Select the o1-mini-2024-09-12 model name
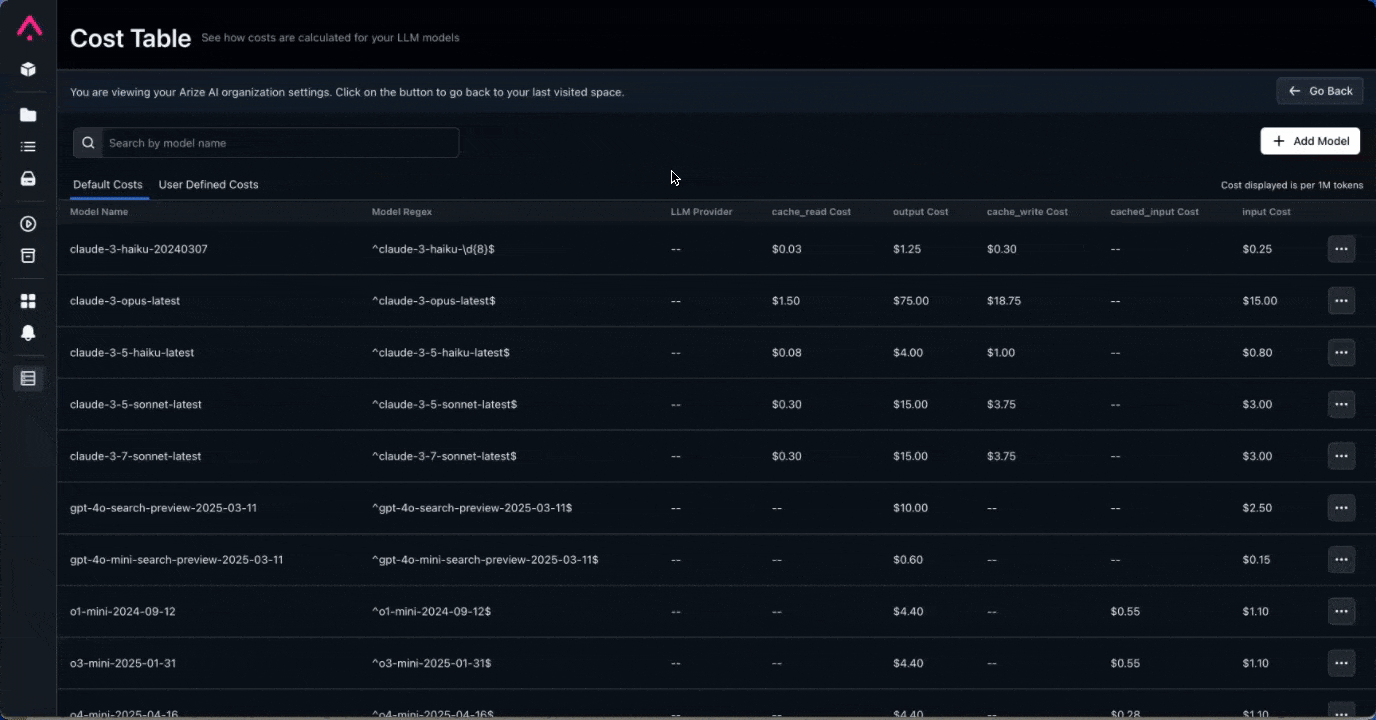 (123, 611)
